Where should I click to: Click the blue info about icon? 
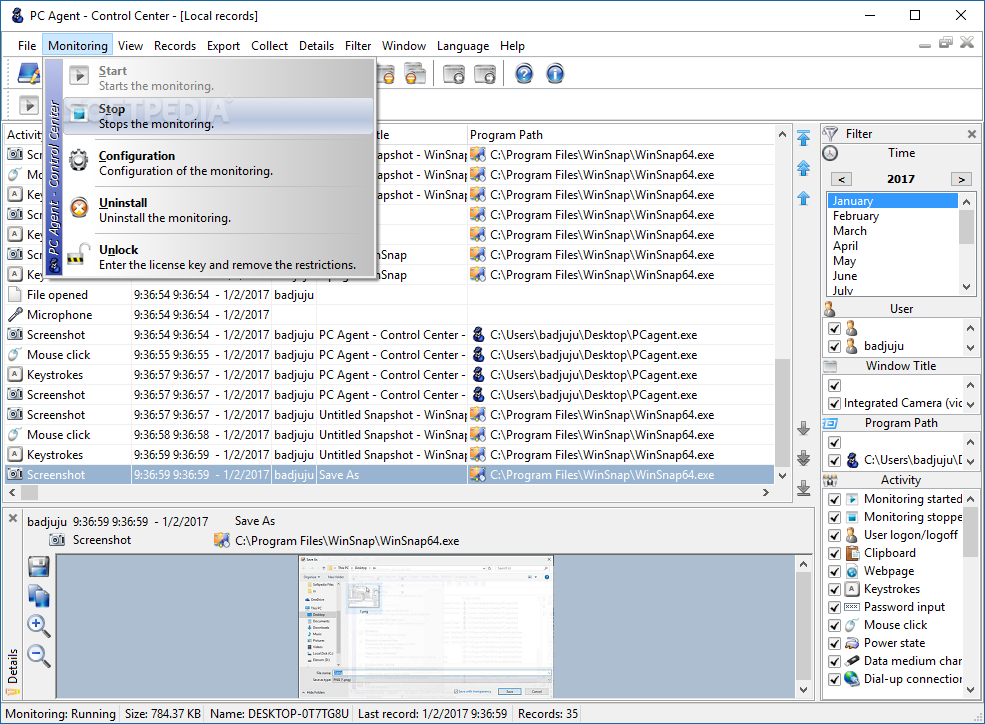coord(555,74)
